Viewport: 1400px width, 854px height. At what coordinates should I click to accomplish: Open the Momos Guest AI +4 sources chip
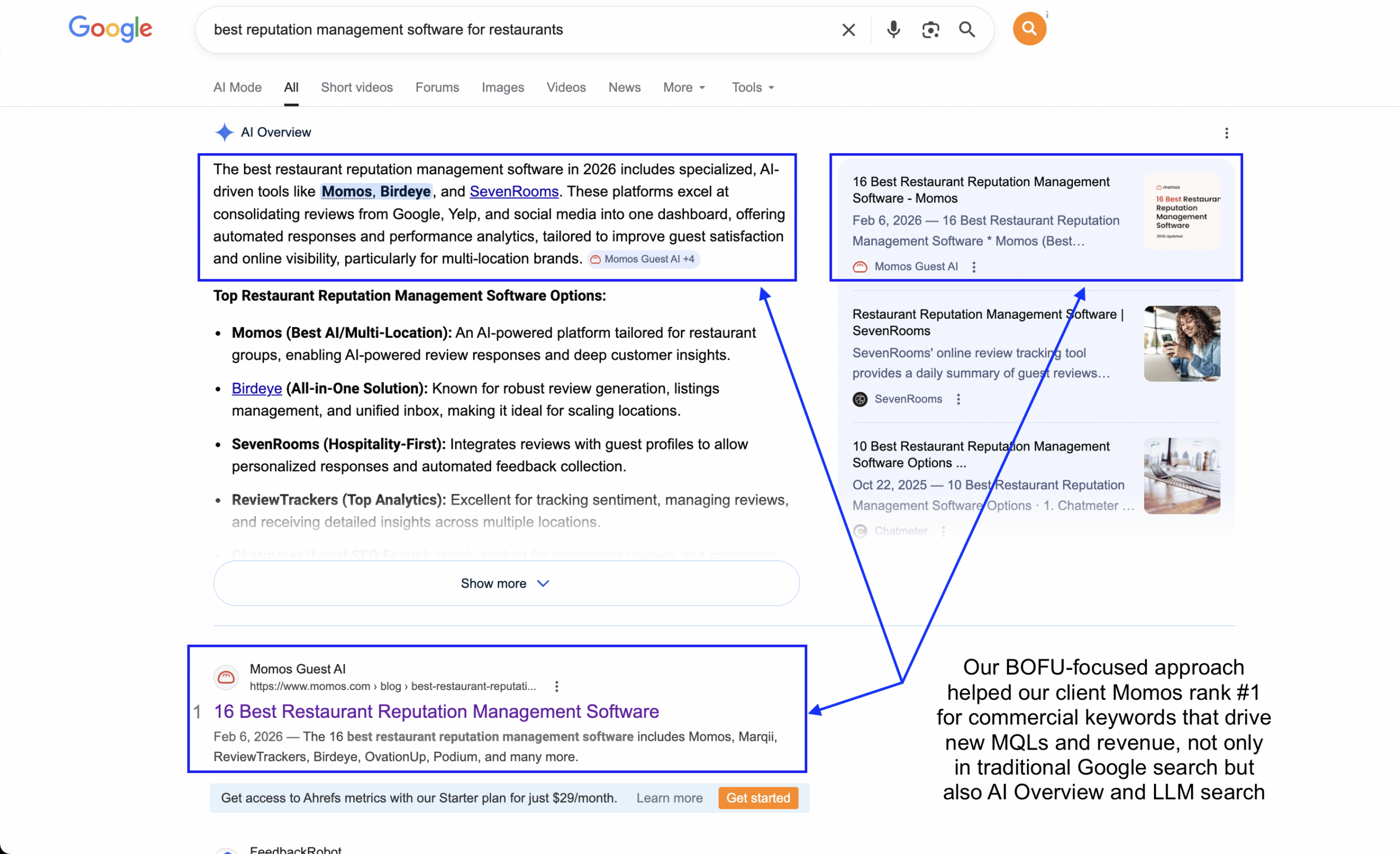pyautogui.click(x=643, y=259)
